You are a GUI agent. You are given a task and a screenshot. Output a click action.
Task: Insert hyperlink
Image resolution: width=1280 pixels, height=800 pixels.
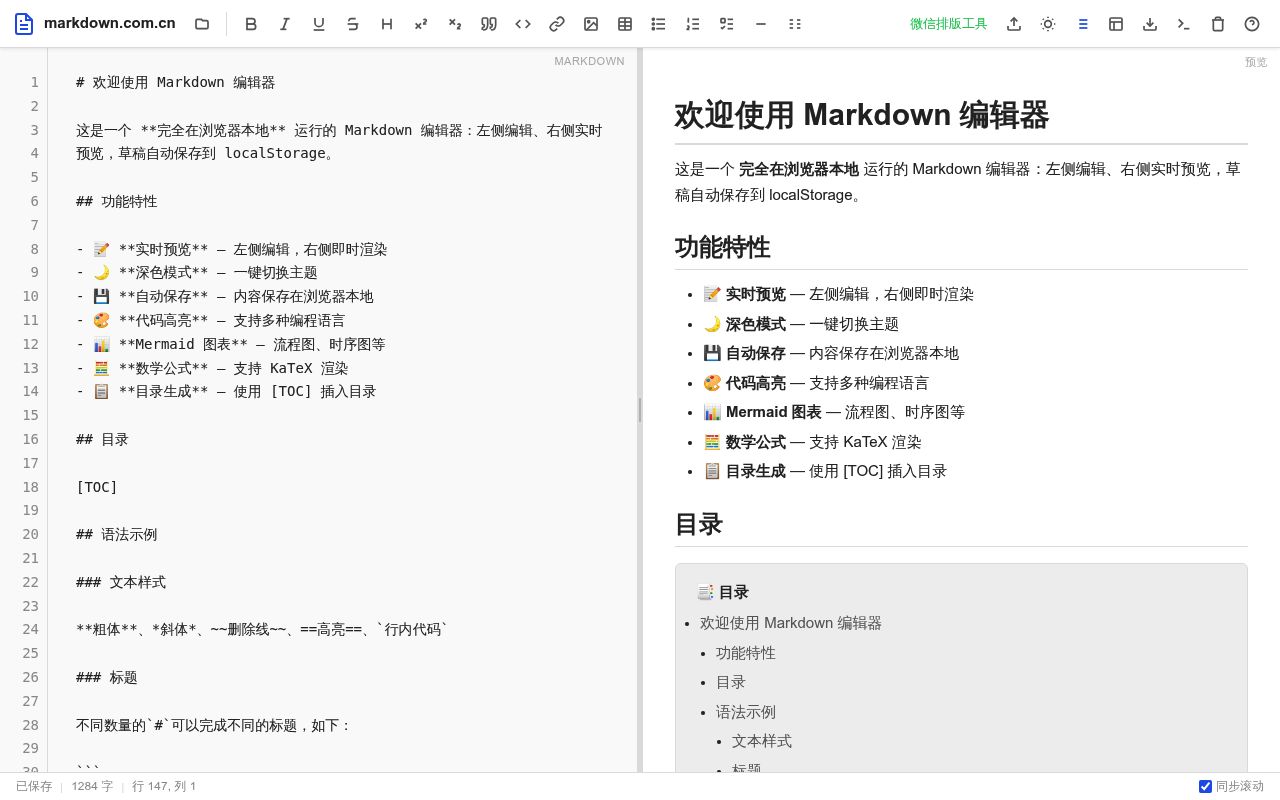[557, 24]
